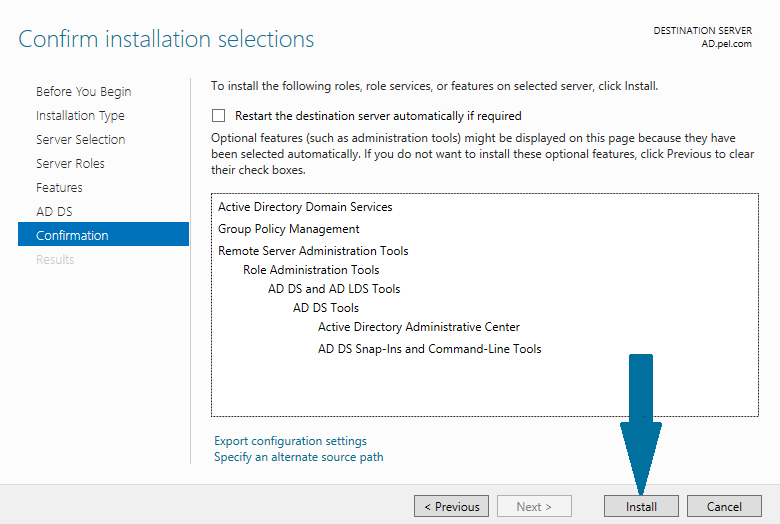Select AD DS Snap-Ins and Command-Line Tools row
Image resolution: width=780 pixels, height=524 pixels.
(x=430, y=349)
